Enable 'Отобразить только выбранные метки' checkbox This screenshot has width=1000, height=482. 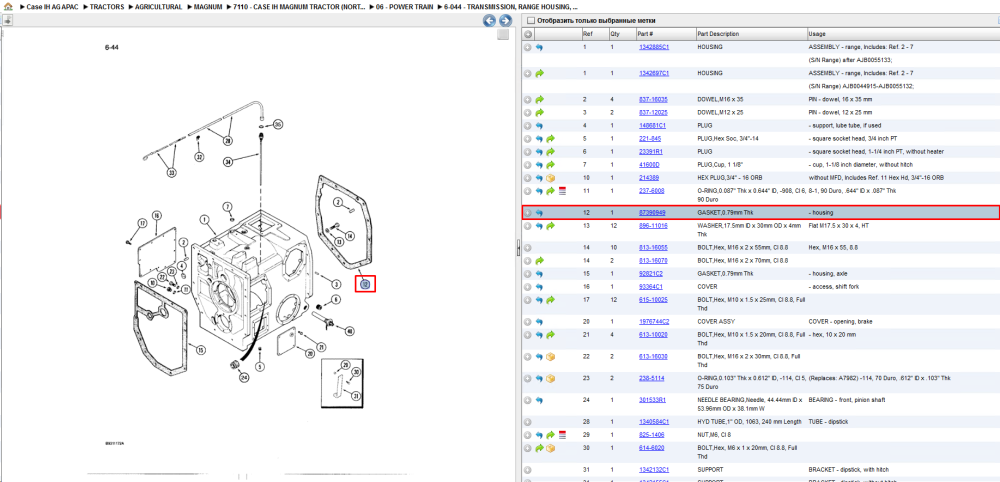pyautogui.click(x=529, y=20)
